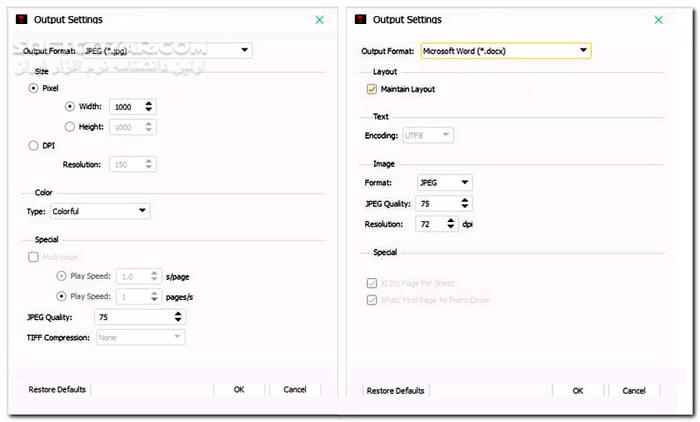Open the Microsoft Word Output Format dropdown
Screen dimensions: 700x422
click(506, 51)
